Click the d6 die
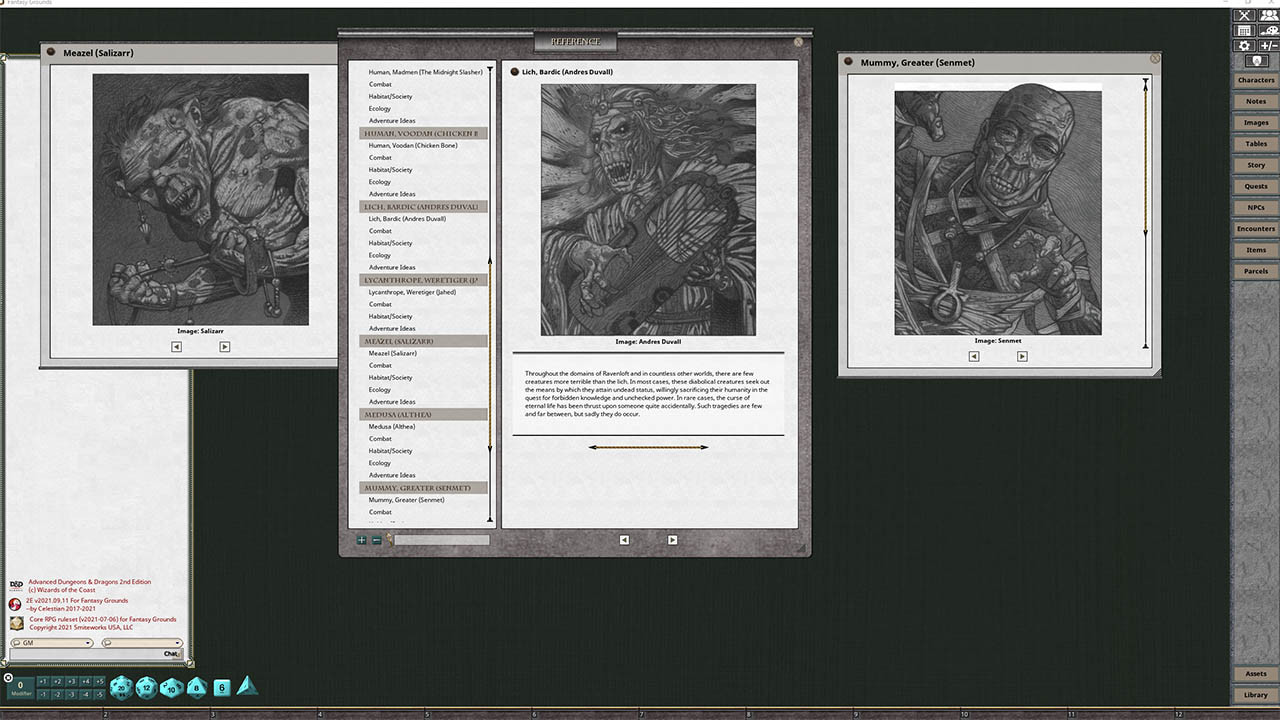The height and width of the screenshot is (720, 1280). 222,687
